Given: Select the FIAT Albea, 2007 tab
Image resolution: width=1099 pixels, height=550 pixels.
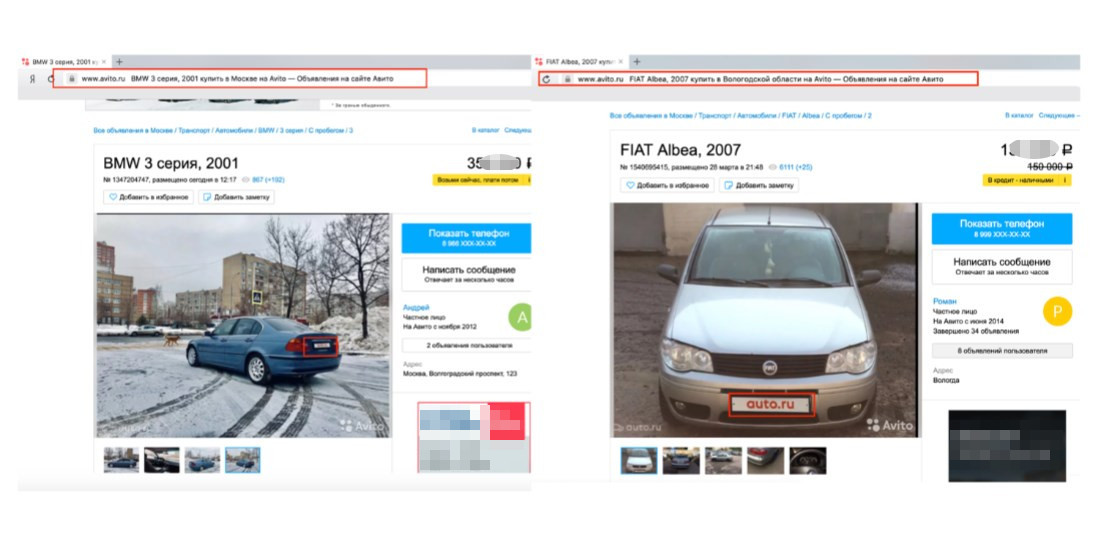Looking at the screenshot, I should coord(578,62).
